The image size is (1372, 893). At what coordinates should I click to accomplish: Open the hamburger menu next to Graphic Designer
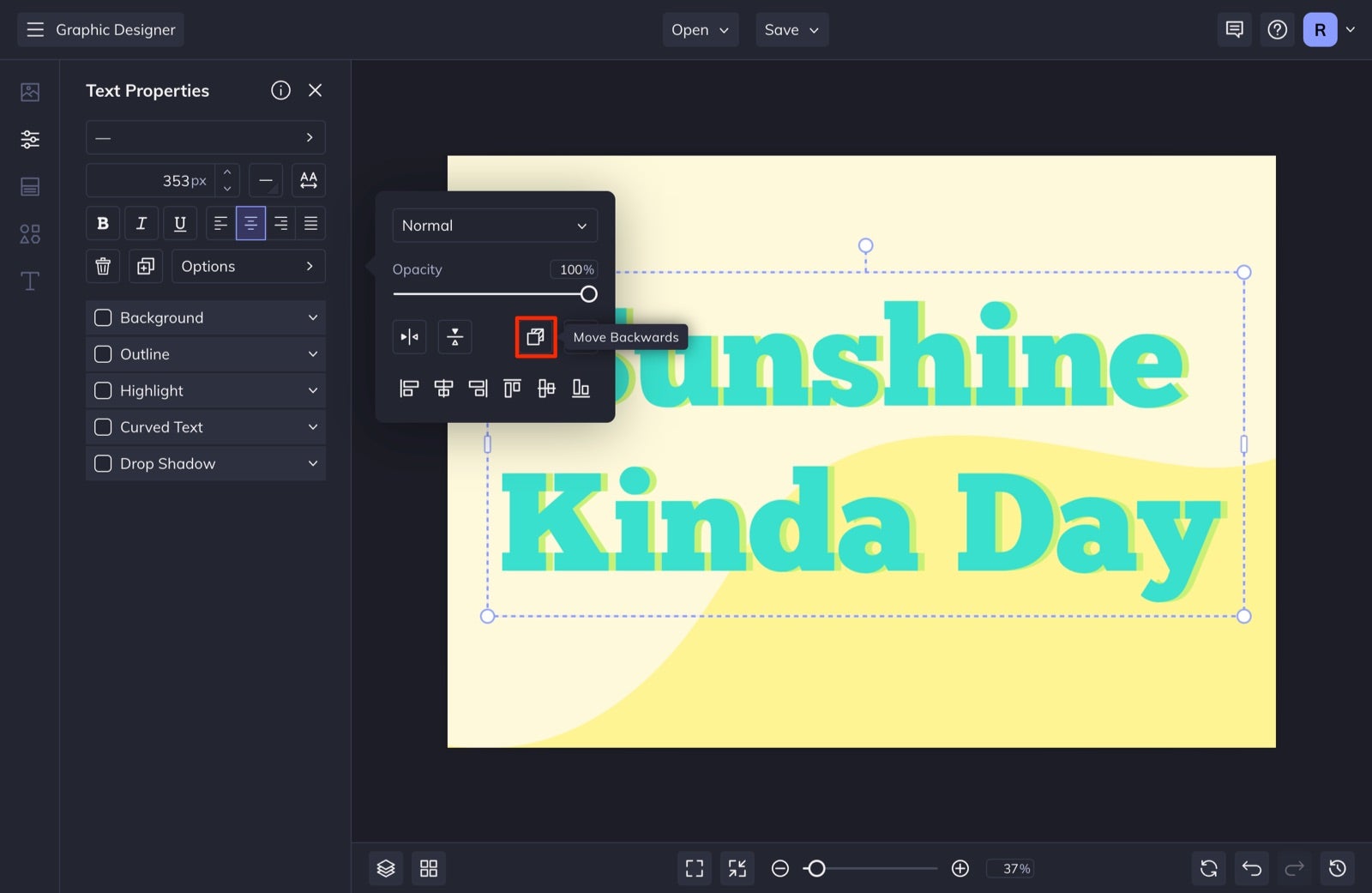[x=35, y=29]
